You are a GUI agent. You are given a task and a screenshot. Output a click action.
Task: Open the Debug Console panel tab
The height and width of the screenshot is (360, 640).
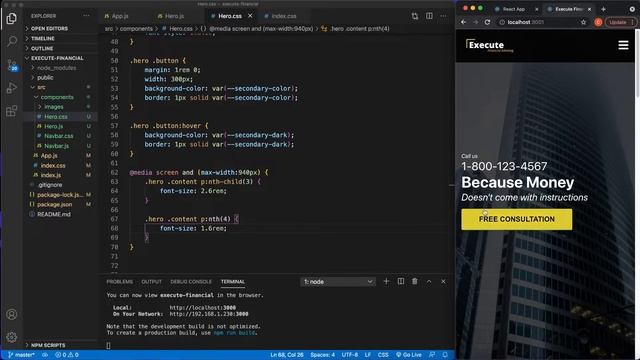pos(191,282)
